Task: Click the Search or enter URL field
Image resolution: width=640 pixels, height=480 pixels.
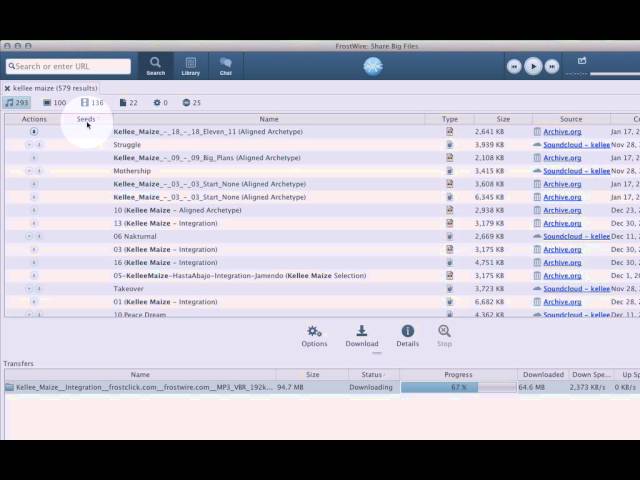Action: (68, 66)
